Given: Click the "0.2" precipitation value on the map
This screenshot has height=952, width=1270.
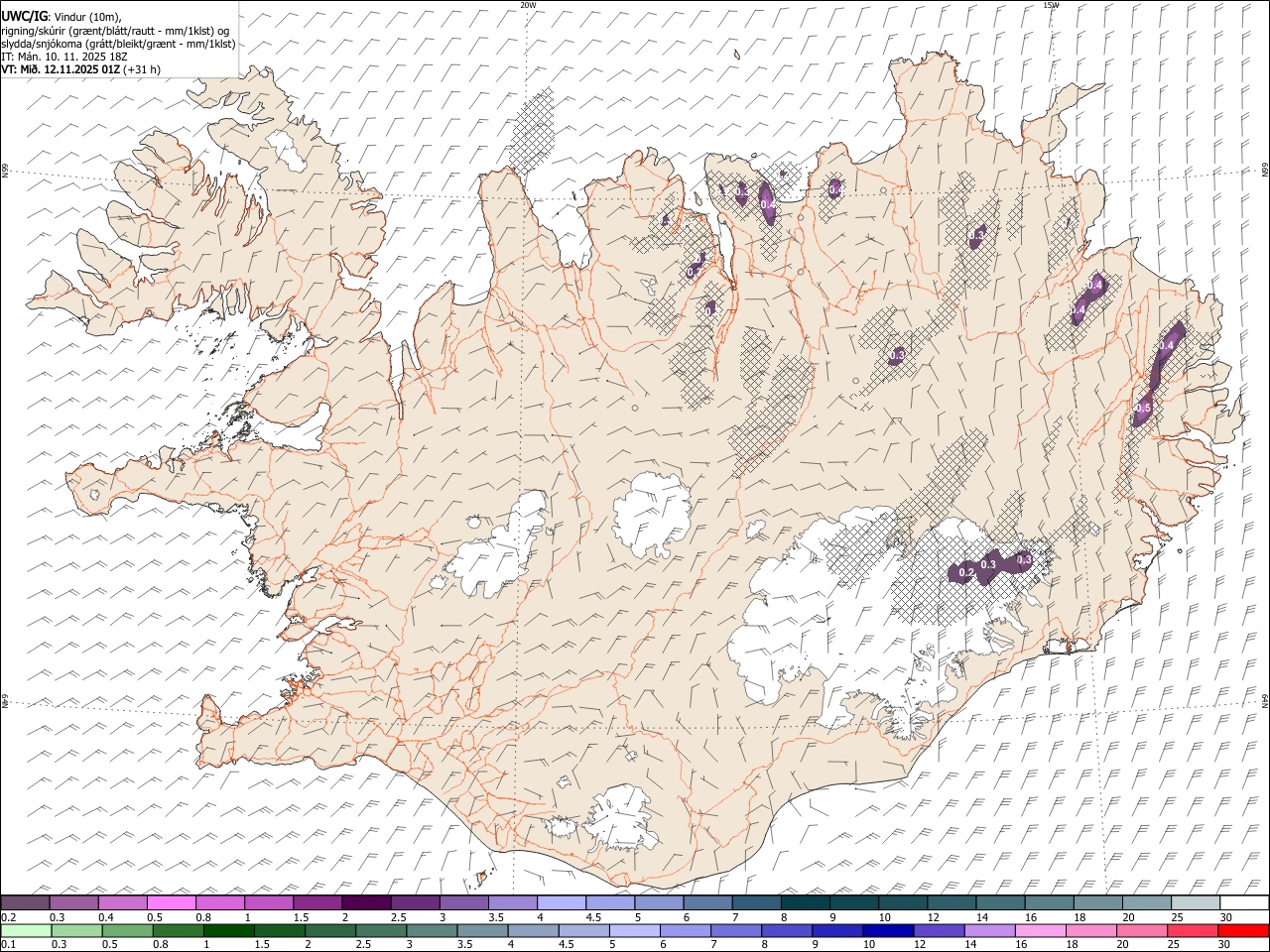Looking at the screenshot, I should click(x=967, y=573).
